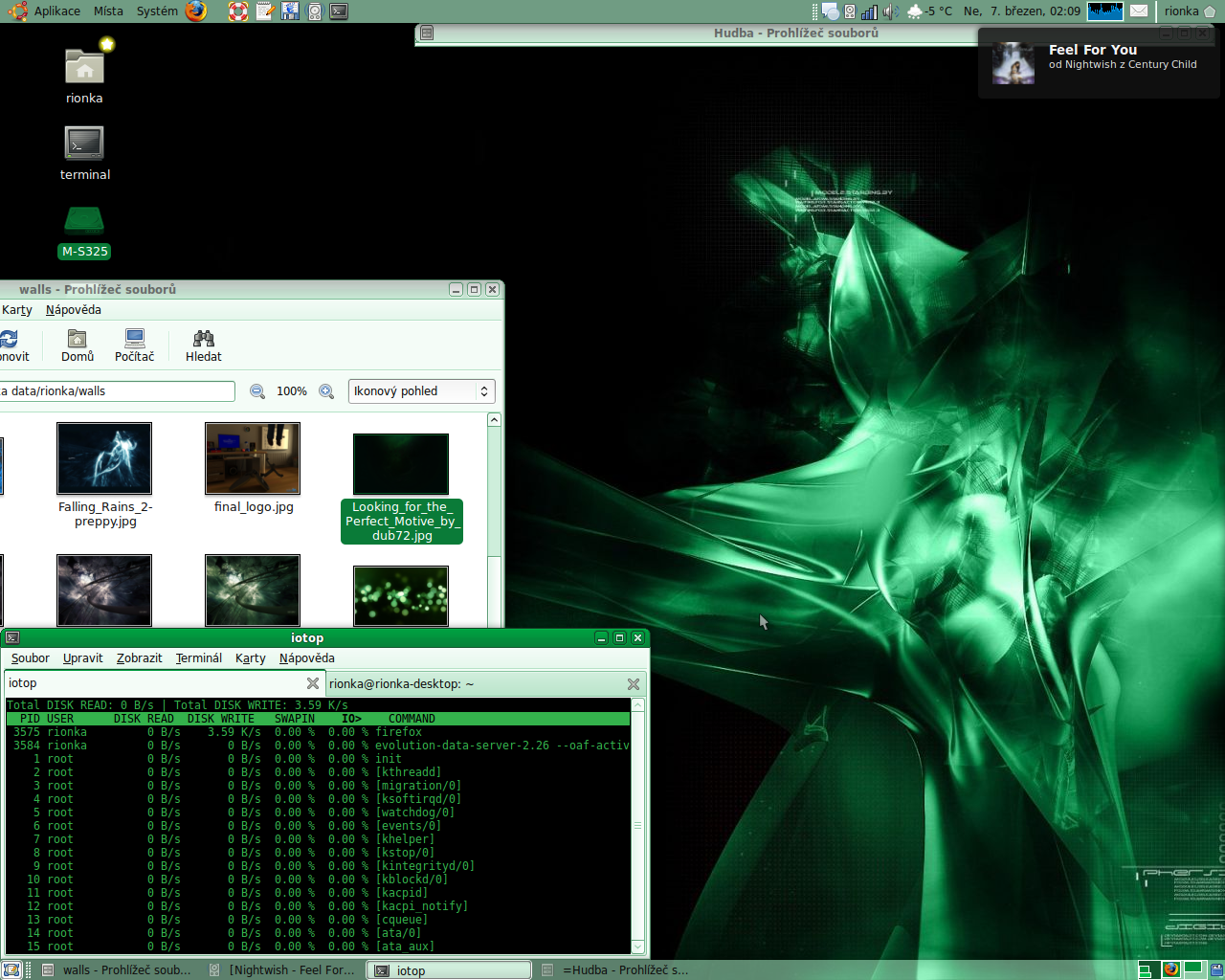Click scroll down arrow in iotop terminal
The image size is (1225, 980).
(x=637, y=947)
